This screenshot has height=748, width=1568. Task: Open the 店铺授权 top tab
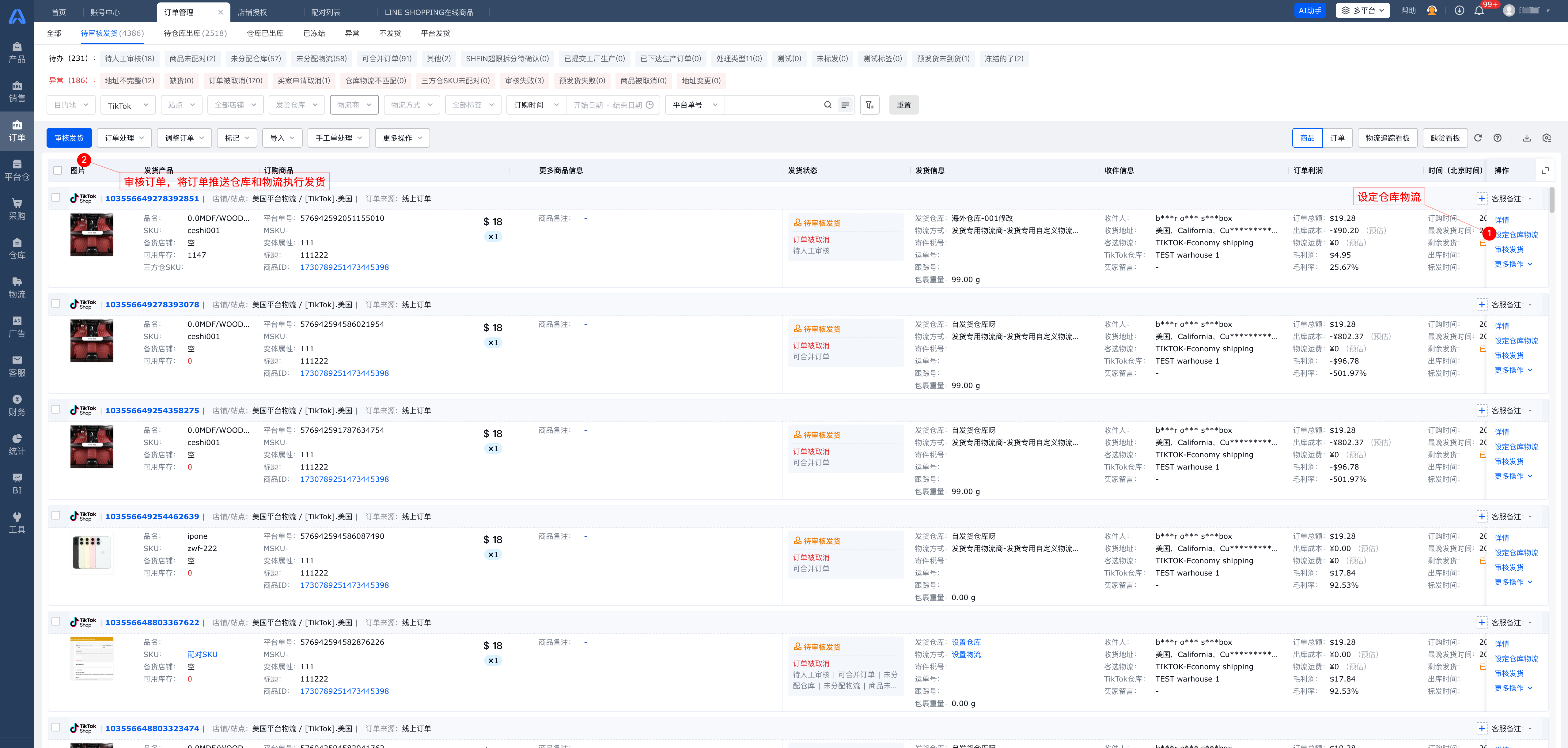[x=252, y=12]
